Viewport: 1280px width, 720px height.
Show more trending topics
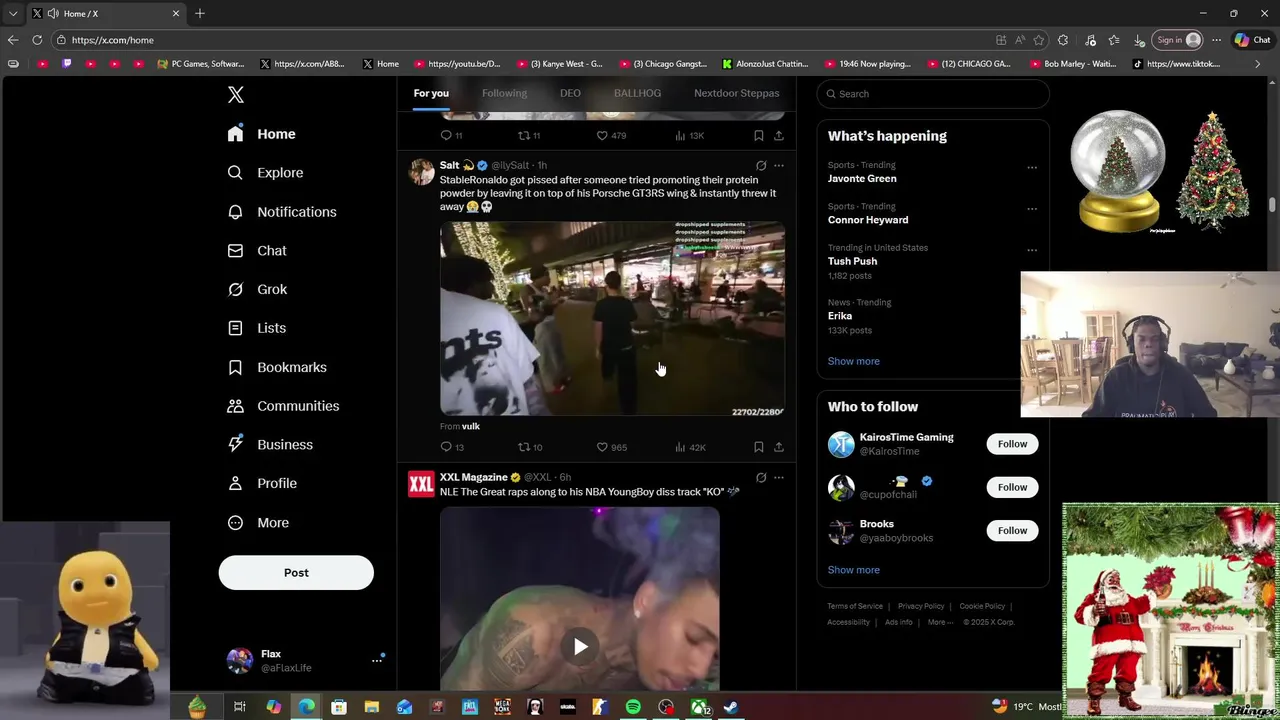click(853, 361)
